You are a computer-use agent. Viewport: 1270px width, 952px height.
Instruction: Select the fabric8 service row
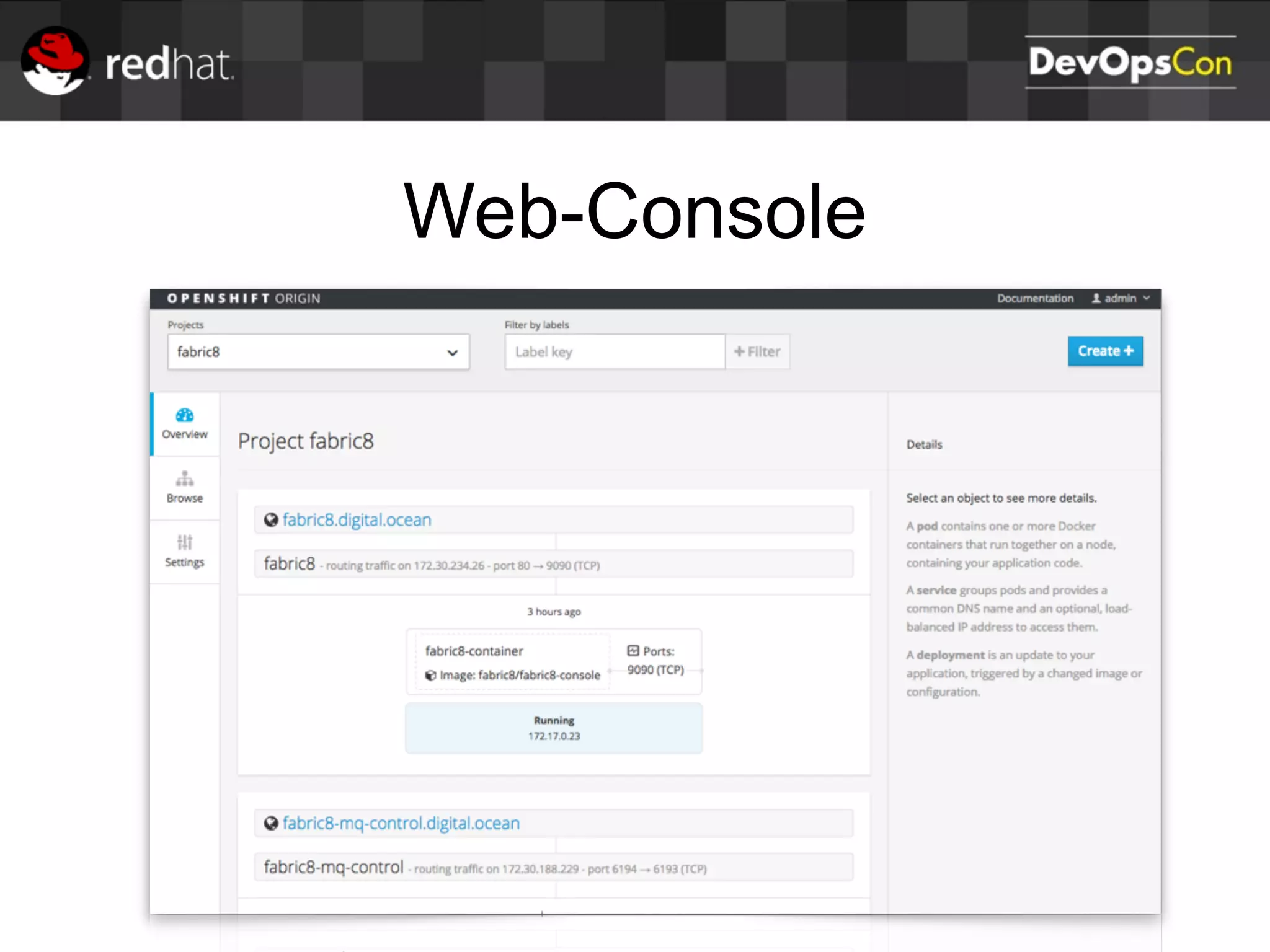coord(554,563)
